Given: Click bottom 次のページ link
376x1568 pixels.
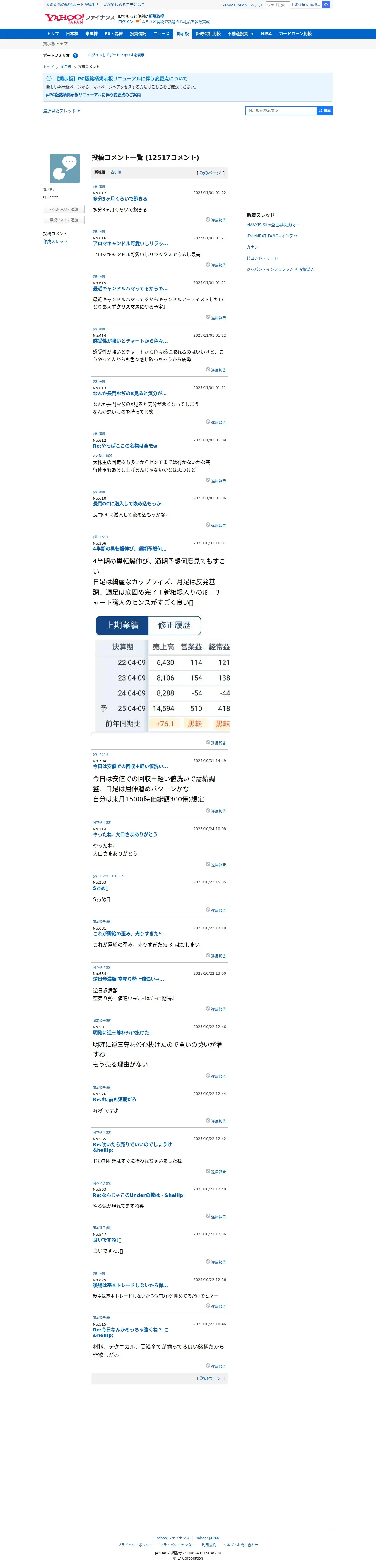Looking at the screenshot, I should 211,1379.
